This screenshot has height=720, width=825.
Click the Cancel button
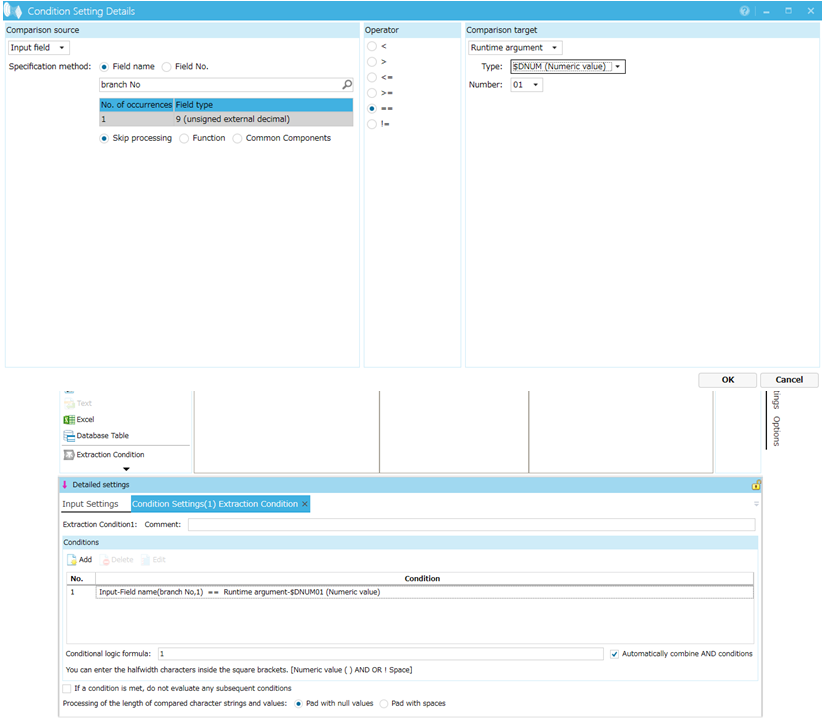(x=789, y=380)
